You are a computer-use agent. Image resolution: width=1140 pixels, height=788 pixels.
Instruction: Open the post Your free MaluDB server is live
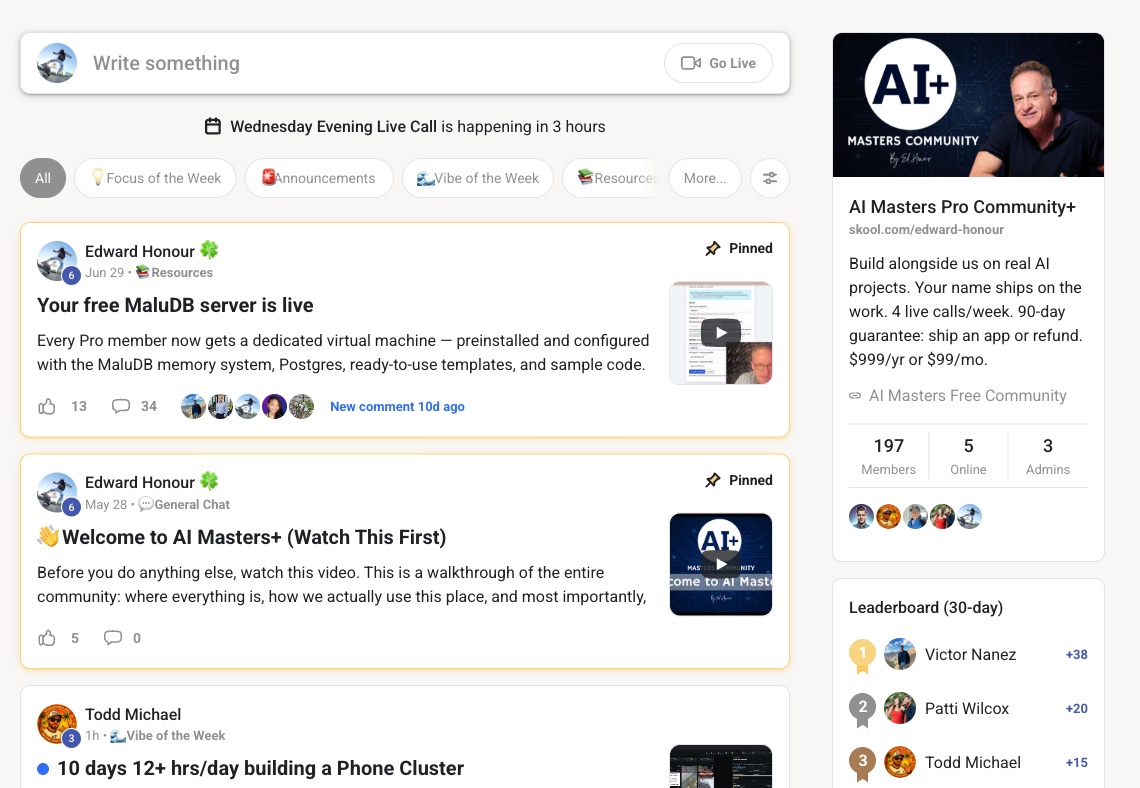[x=175, y=305]
